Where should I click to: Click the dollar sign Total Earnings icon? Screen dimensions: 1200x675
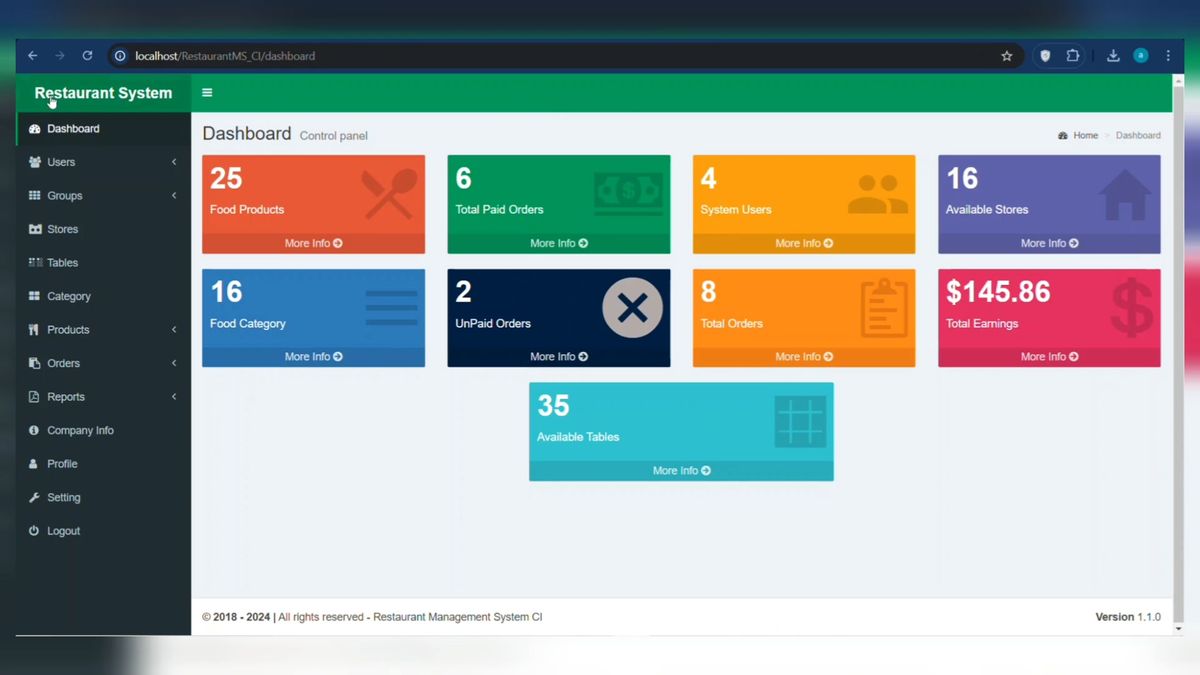[x=1131, y=307]
